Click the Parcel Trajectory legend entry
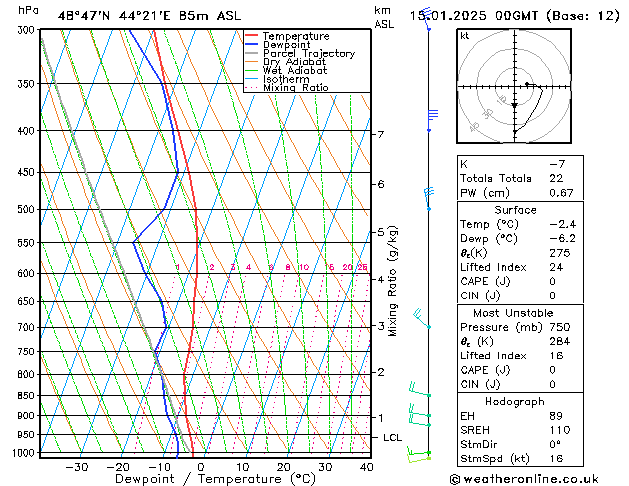The height and width of the screenshot is (486, 629). (309, 53)
